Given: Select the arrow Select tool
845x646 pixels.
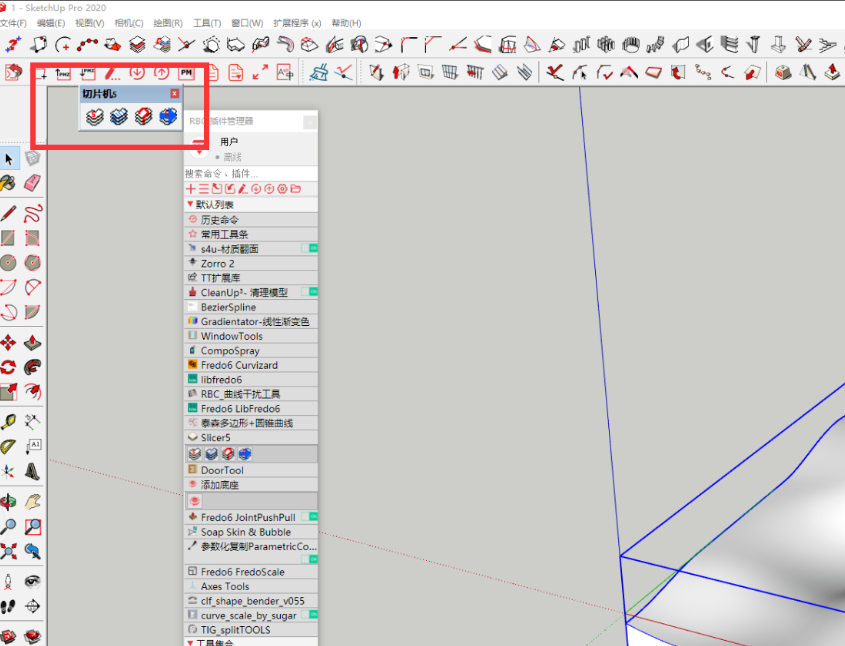Looking at the screenshot, I should click(9, 158).
